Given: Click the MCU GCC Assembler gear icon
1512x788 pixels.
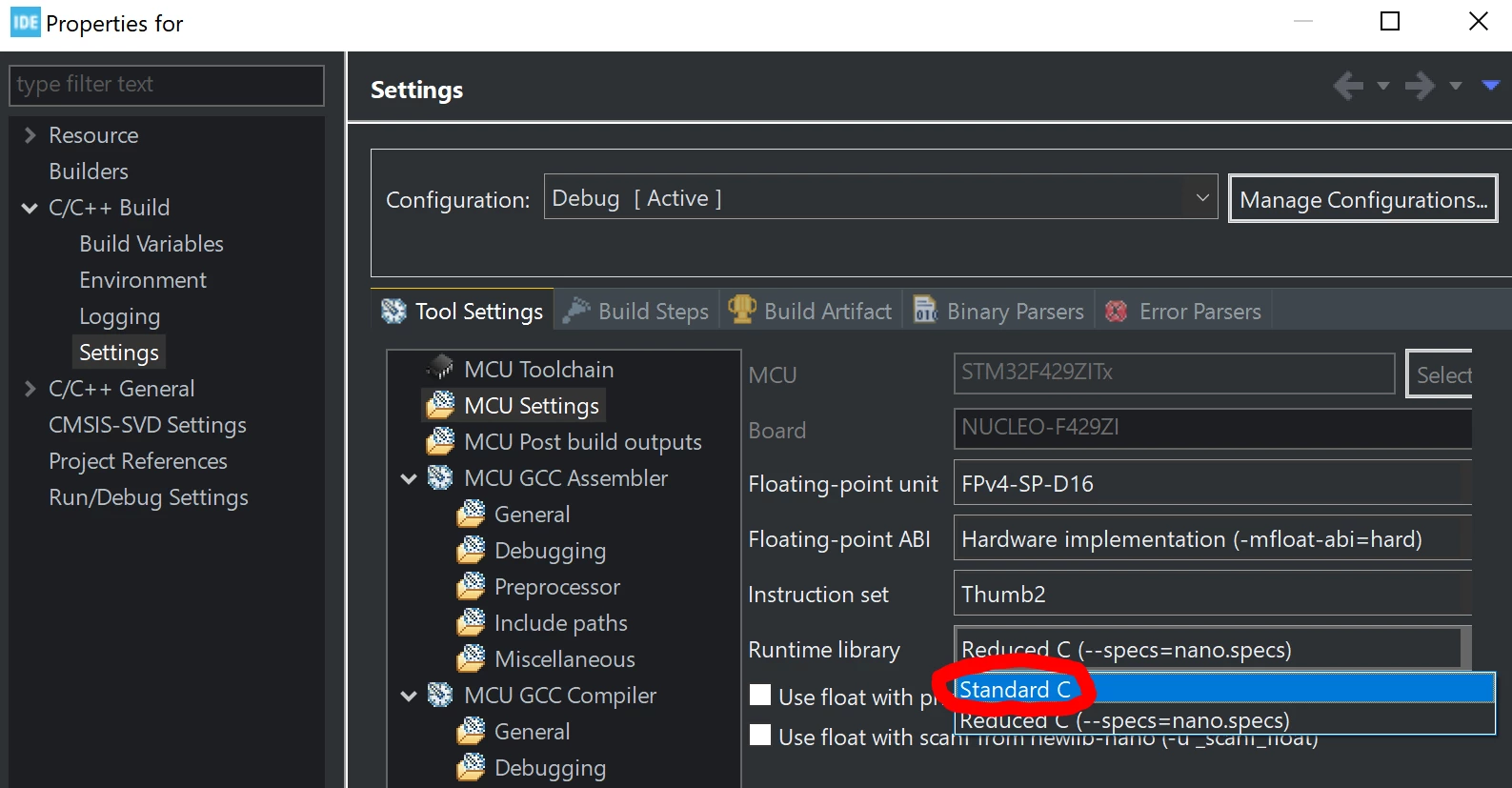Looking at the screenshot, I should pyautogui.click(x=440, y=477).
